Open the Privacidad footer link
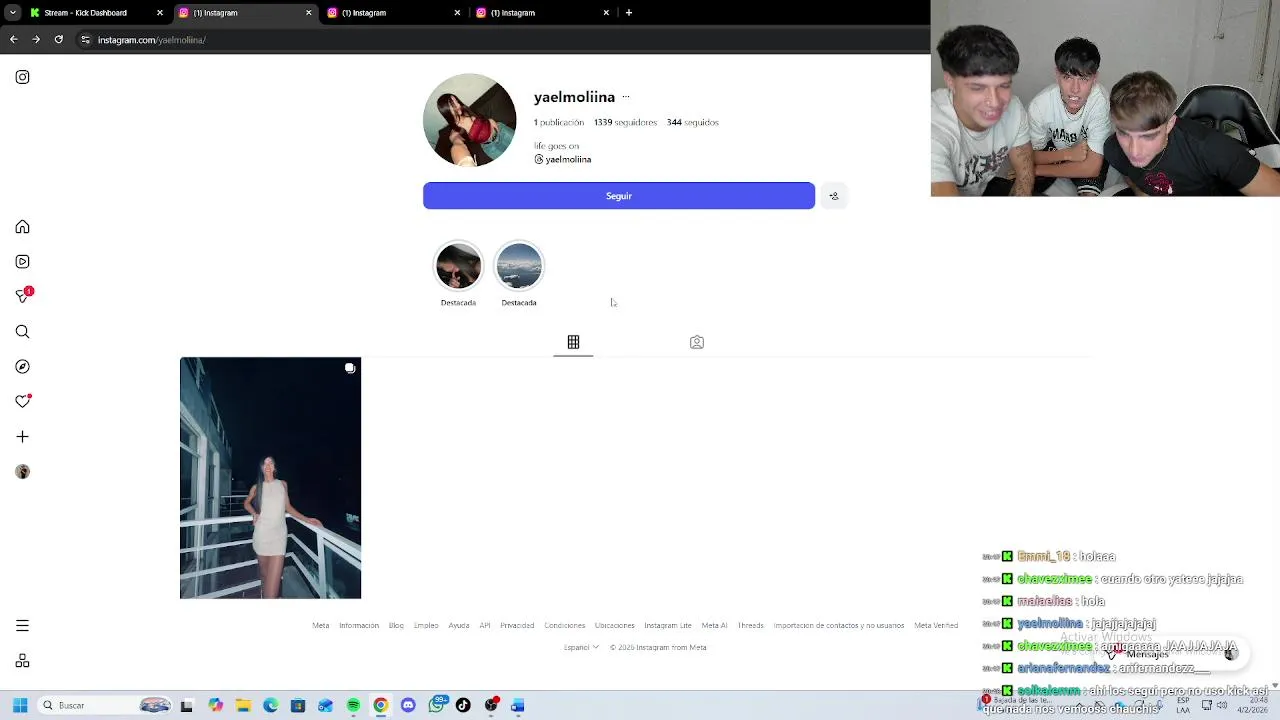Viewport: 1280px width, 720px height. [517, 625]
